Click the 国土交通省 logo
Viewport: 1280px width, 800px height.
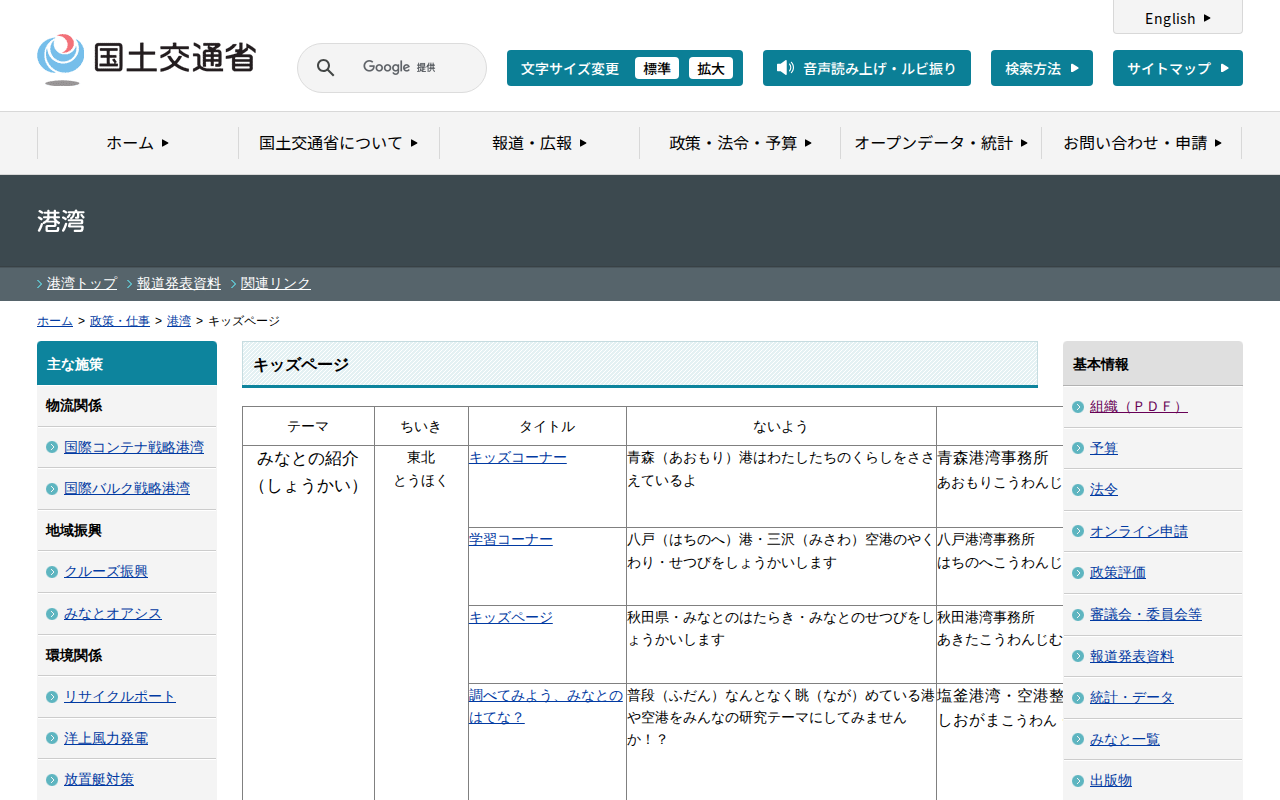pyautogui.click(x=146, y=60)
